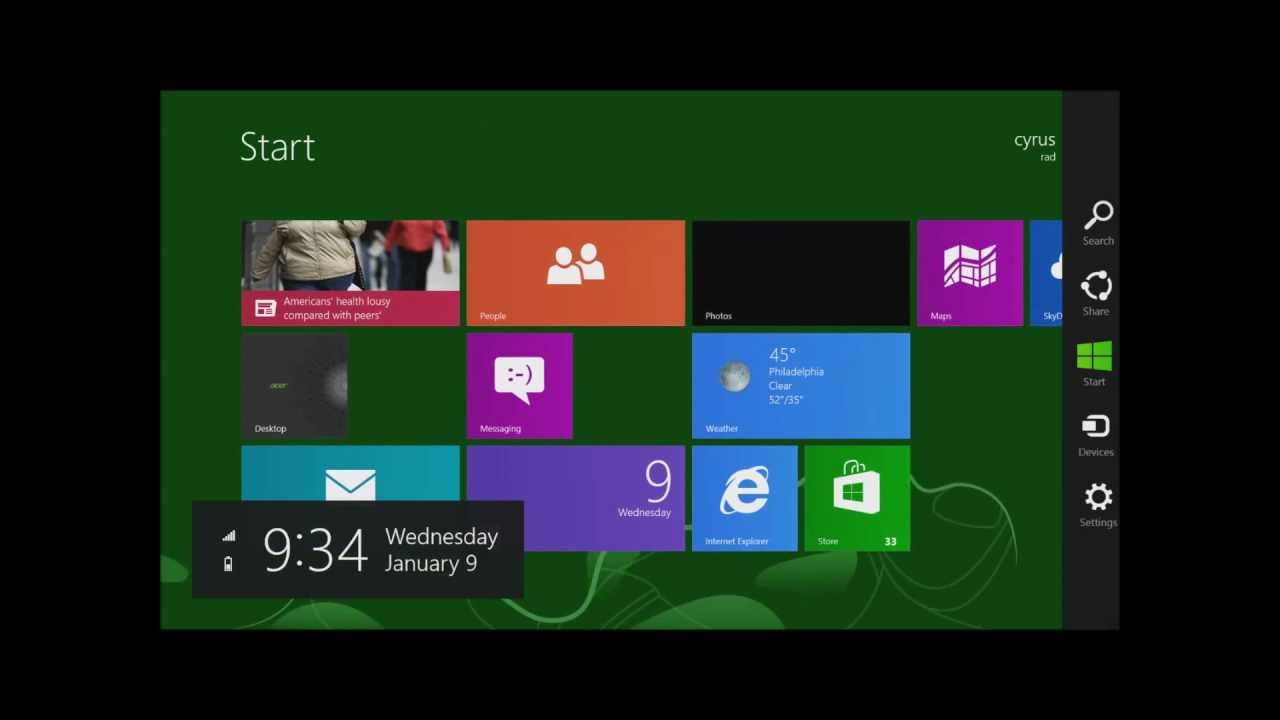The image size is (1280, 720).
Task: Open the Photos tile
Action: (800, 272)
